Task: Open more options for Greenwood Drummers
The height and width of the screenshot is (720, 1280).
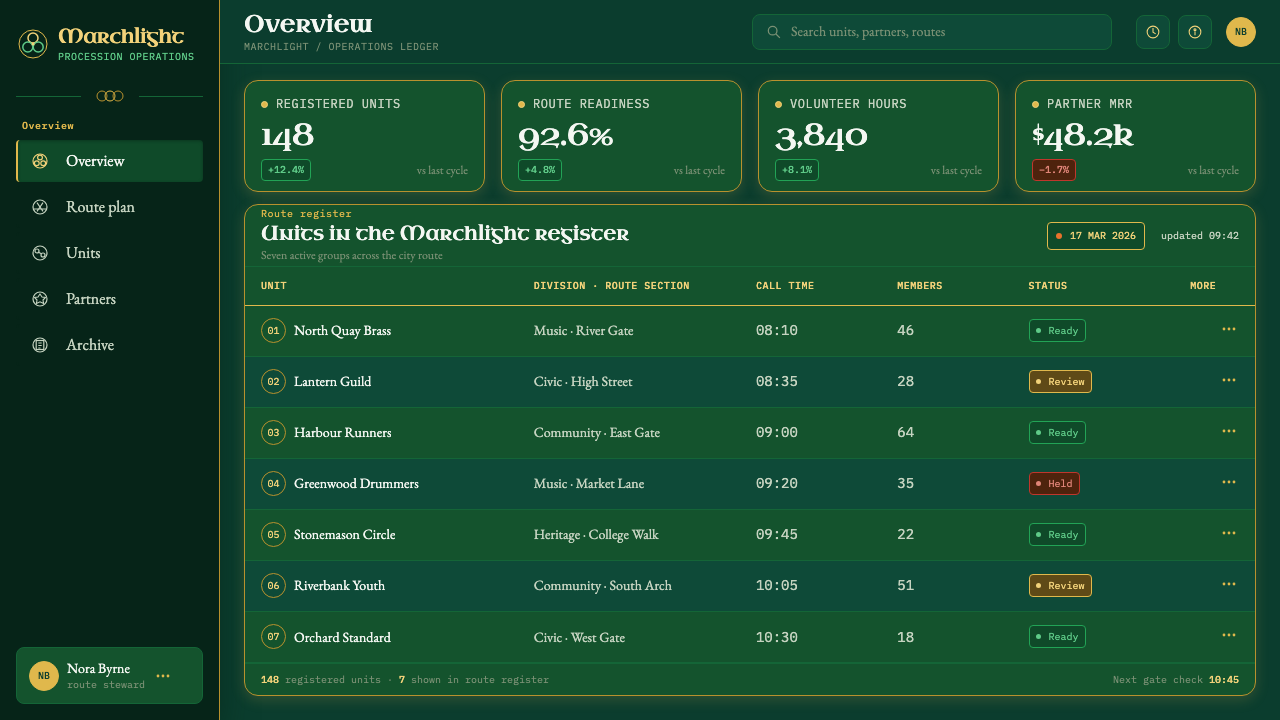Action: 1229,482
